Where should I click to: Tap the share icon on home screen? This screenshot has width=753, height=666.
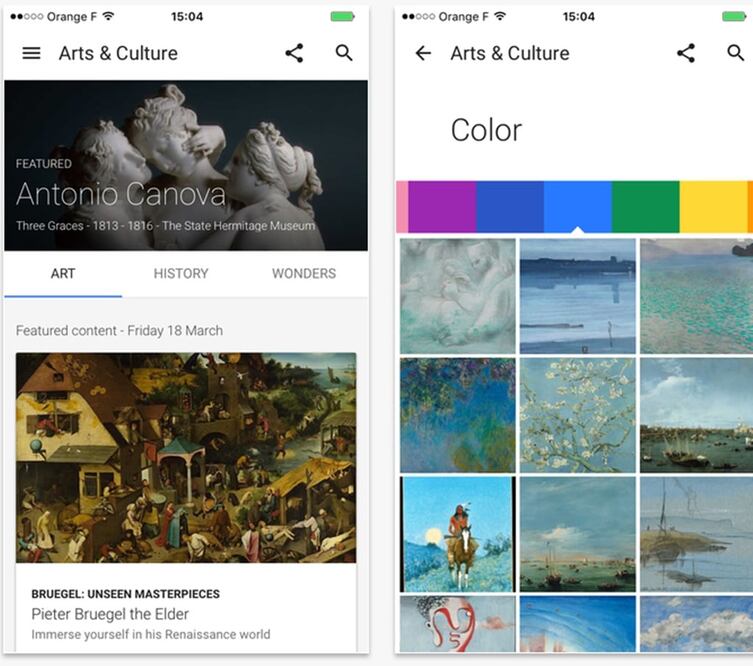click(x=294, y=53)
